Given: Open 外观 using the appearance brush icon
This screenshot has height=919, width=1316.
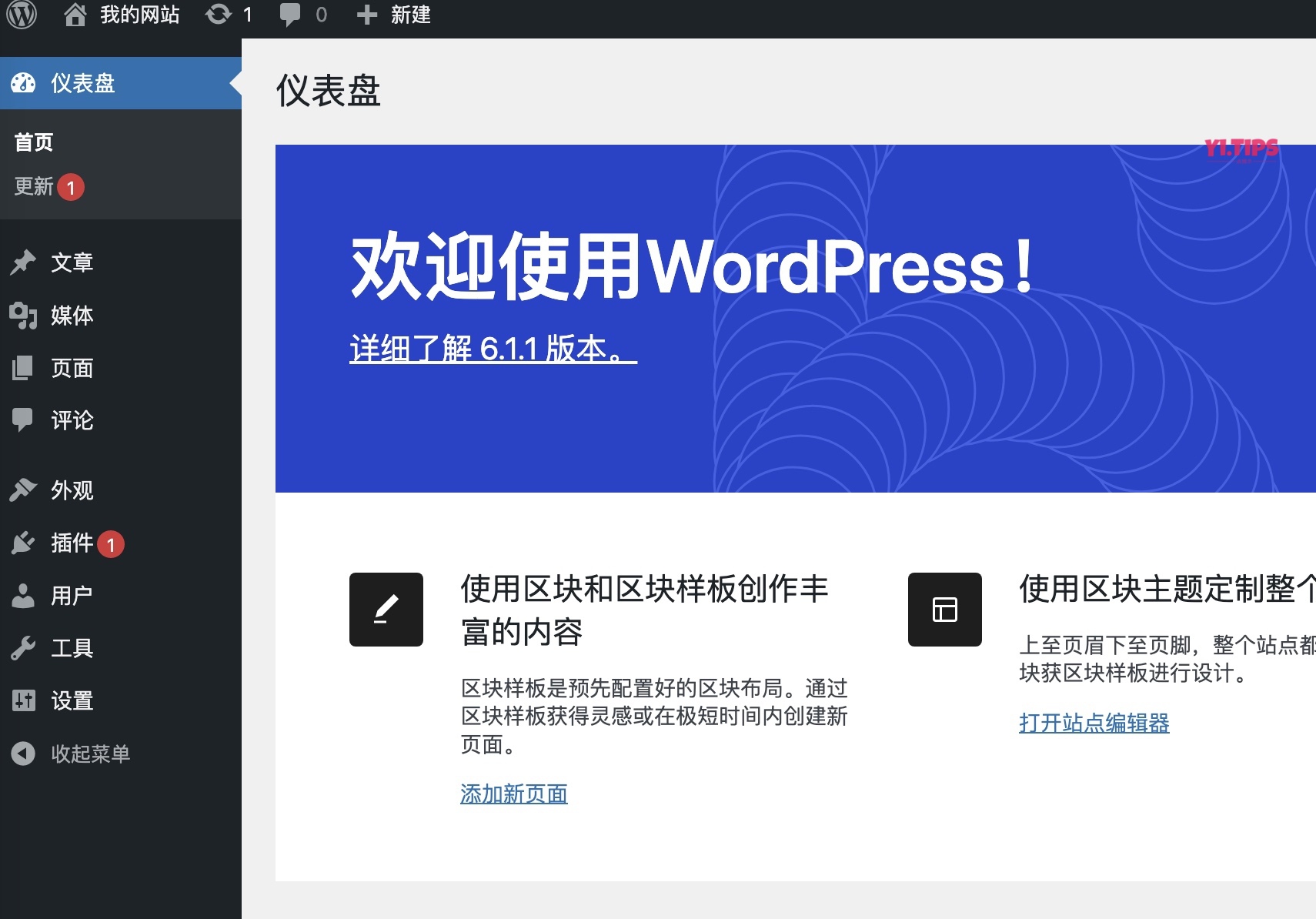Looking at the screenshot, I should point(24,490).
